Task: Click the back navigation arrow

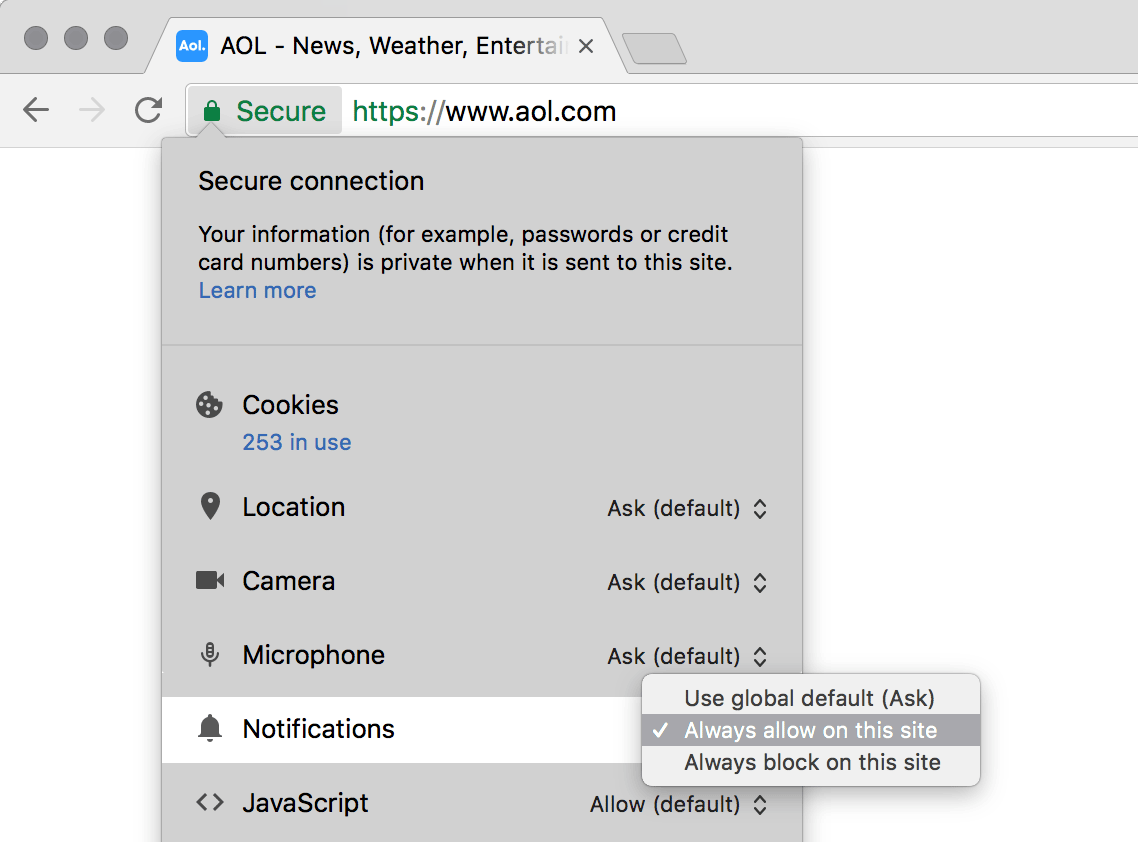Action: click(36, 110)
